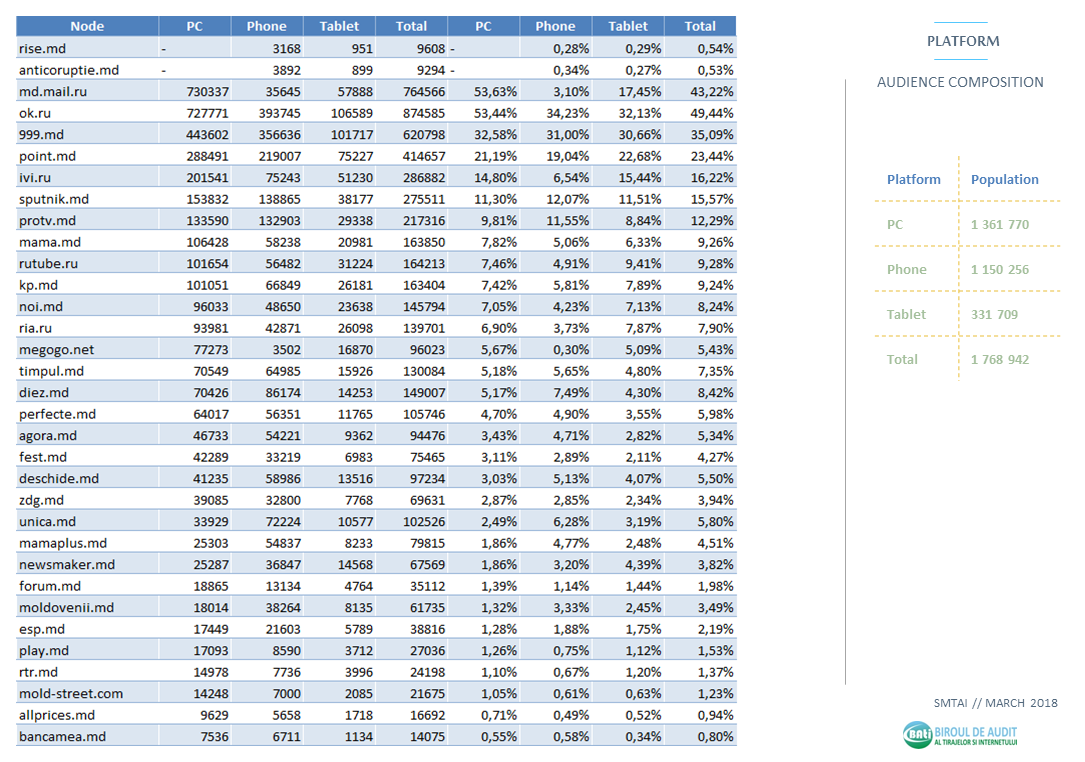1085x762 pixels.
Task: Click the anticoruptie.md row name
Action: click(x=69, y=70)
